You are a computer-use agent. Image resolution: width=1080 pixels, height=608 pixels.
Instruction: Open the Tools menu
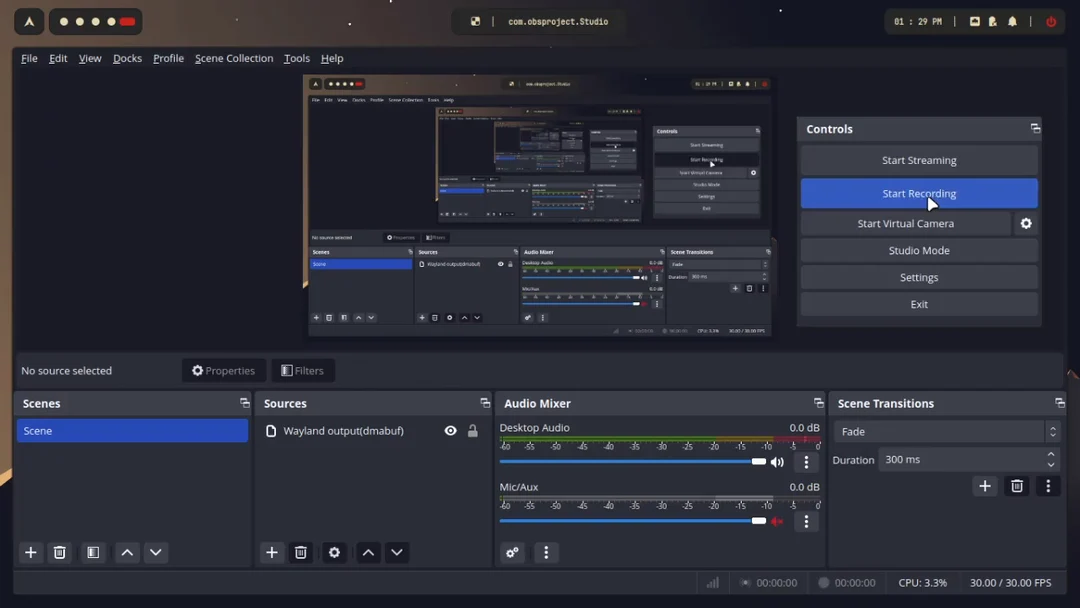click(x=296, y=58)
